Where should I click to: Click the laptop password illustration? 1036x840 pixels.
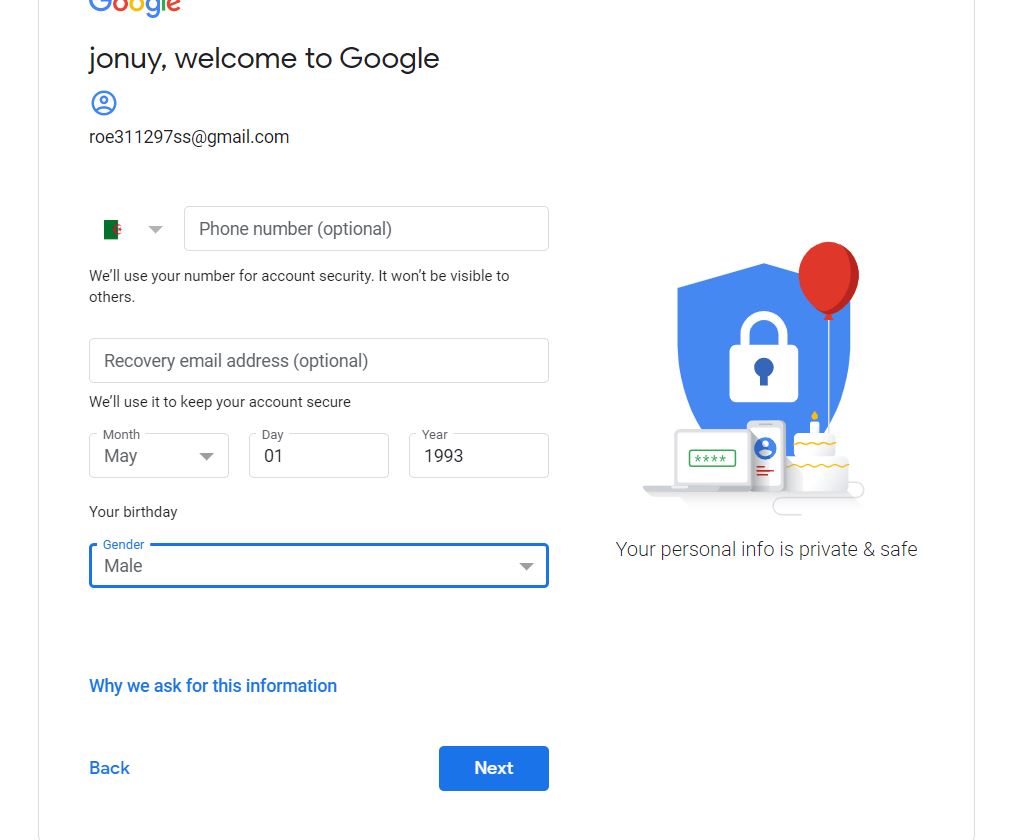coord(712,459)
